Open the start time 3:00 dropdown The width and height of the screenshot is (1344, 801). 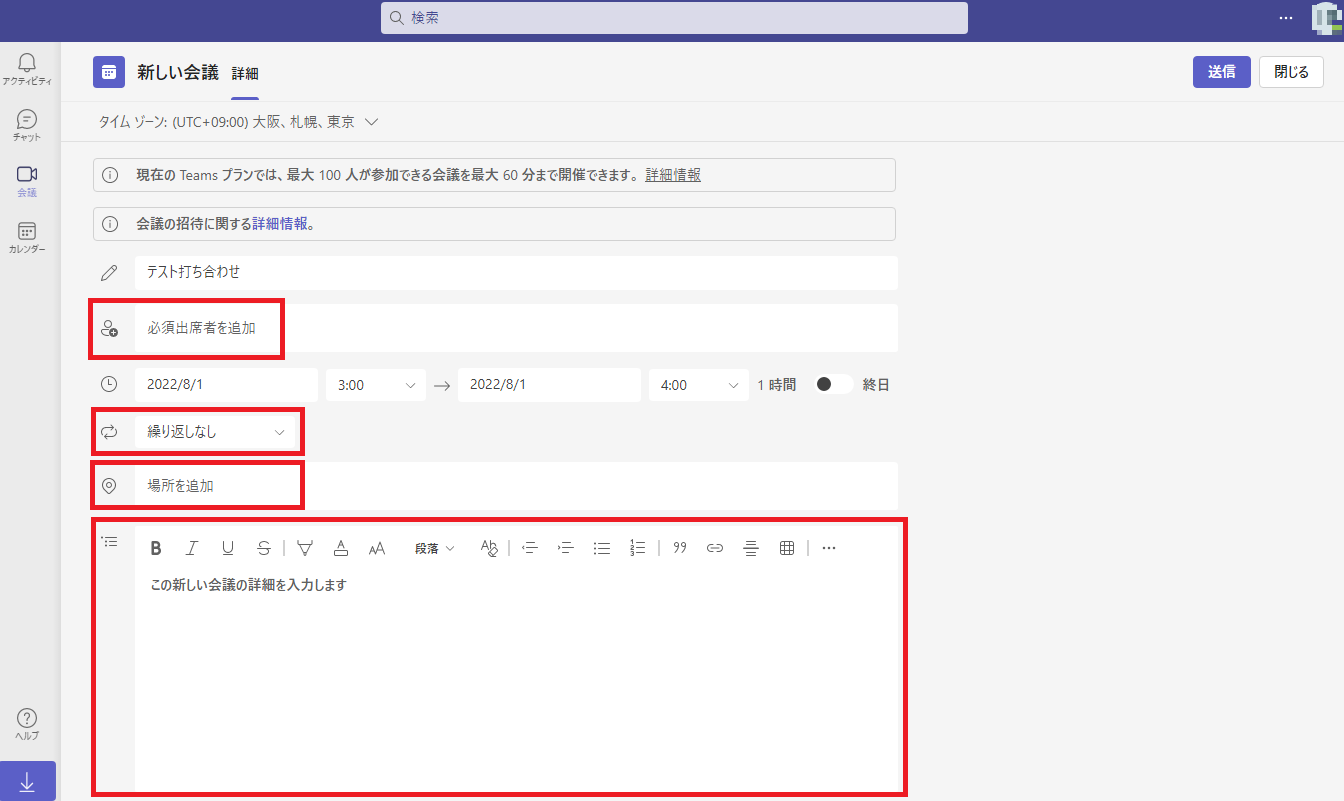click(376, 385)
